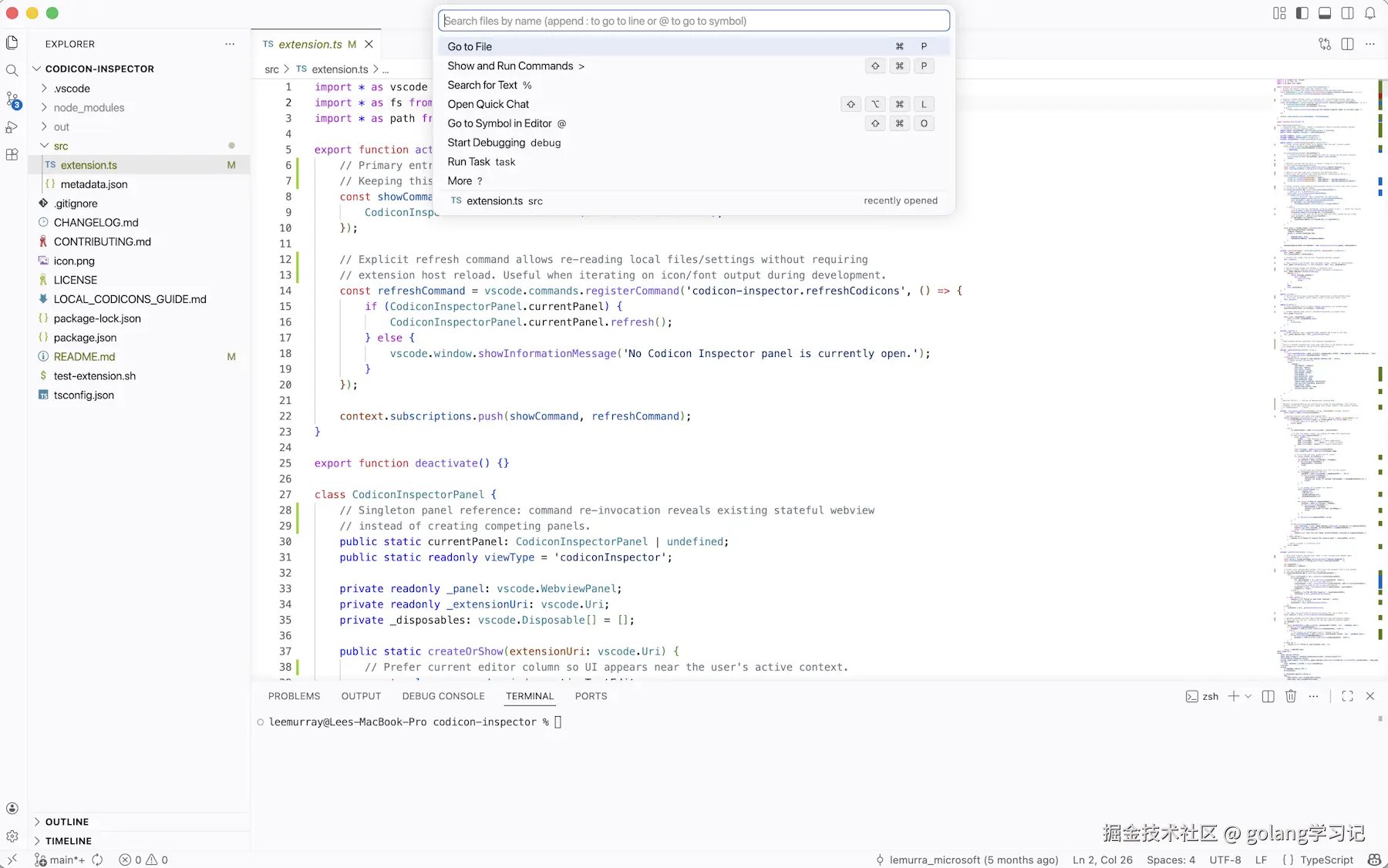Go to line via Ln 2, Col 26
Screen dimensions: 1388x868
[1103, 860]
